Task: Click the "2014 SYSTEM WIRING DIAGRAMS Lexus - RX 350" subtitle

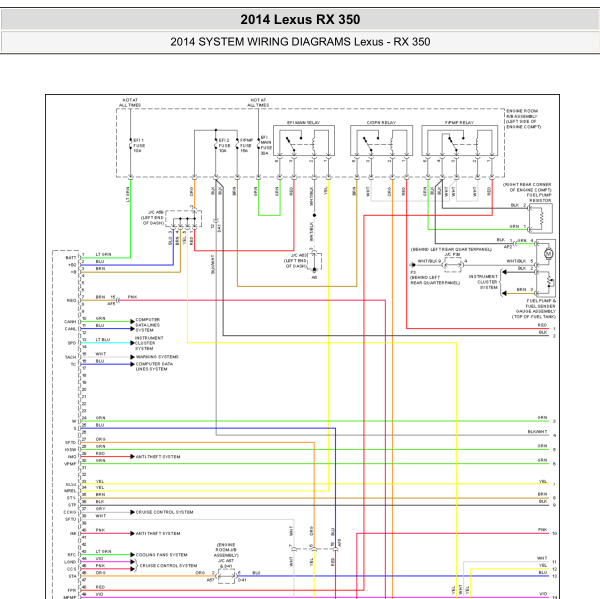Action: [x=300, y=42]
